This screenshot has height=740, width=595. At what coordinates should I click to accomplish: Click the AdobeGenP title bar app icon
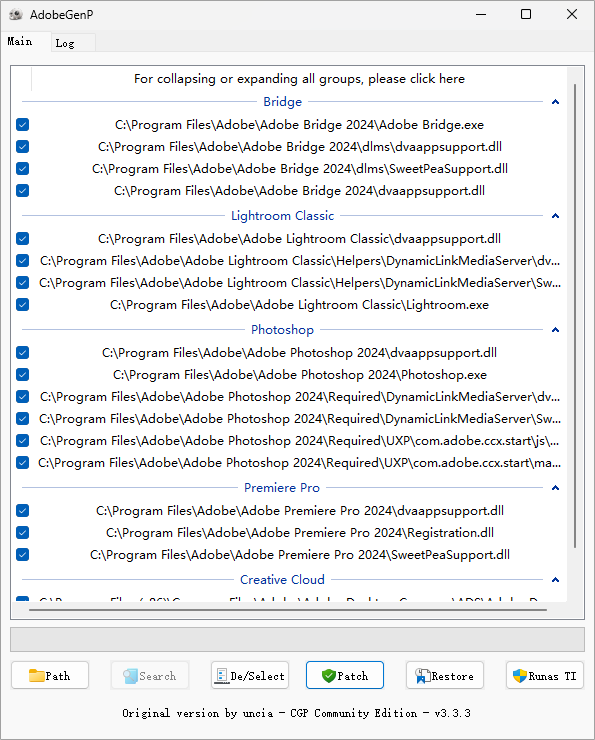click(16, 15)
